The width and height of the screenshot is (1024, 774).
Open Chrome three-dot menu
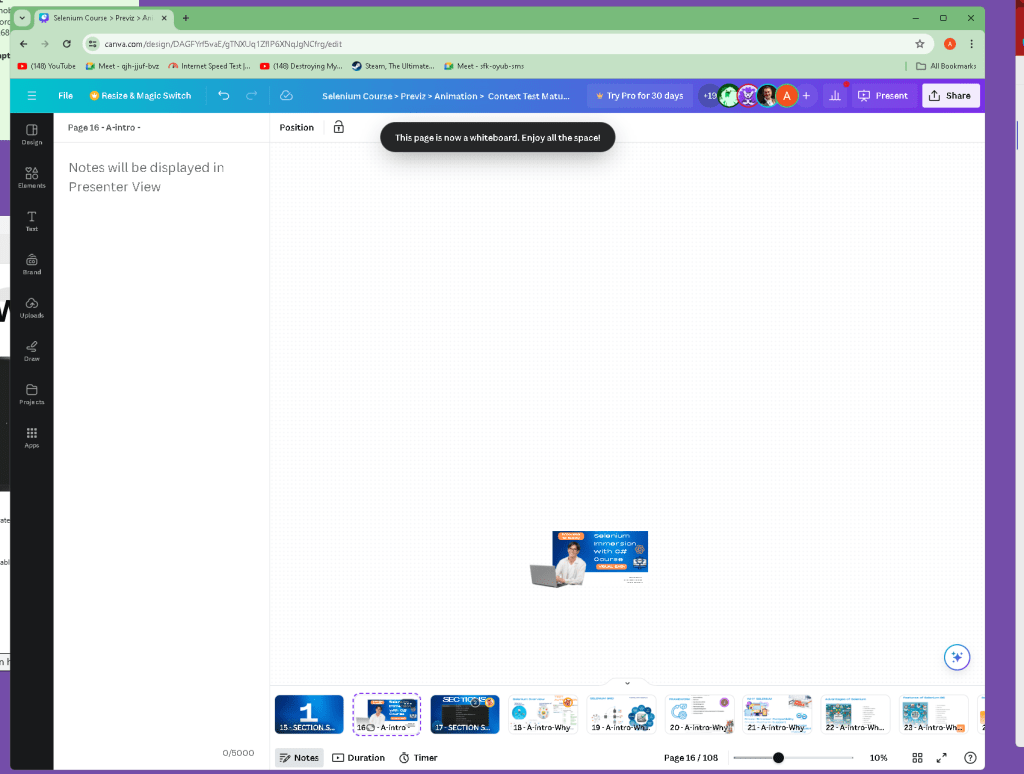coord(971,44)
